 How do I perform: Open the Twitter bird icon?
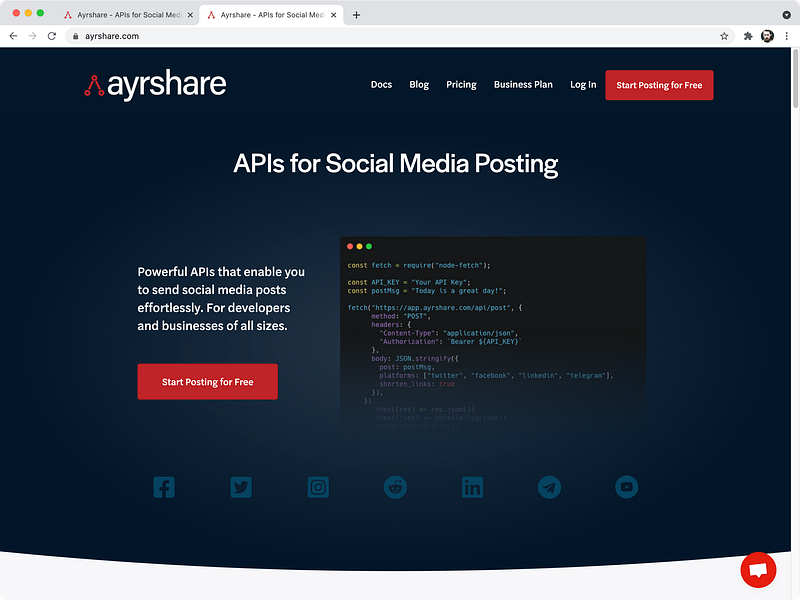pyautogui.click(x=241, y=487)
